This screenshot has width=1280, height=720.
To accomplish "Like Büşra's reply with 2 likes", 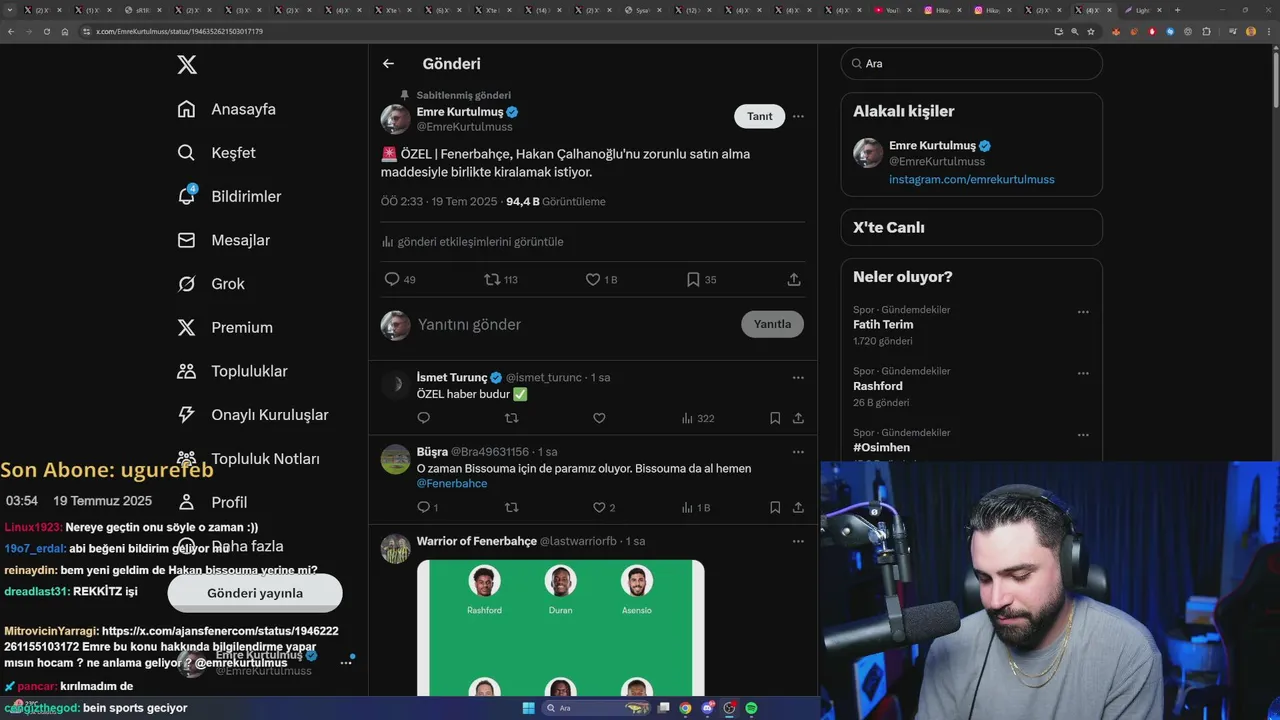I will pyautogui.click(x=604, y=508).
